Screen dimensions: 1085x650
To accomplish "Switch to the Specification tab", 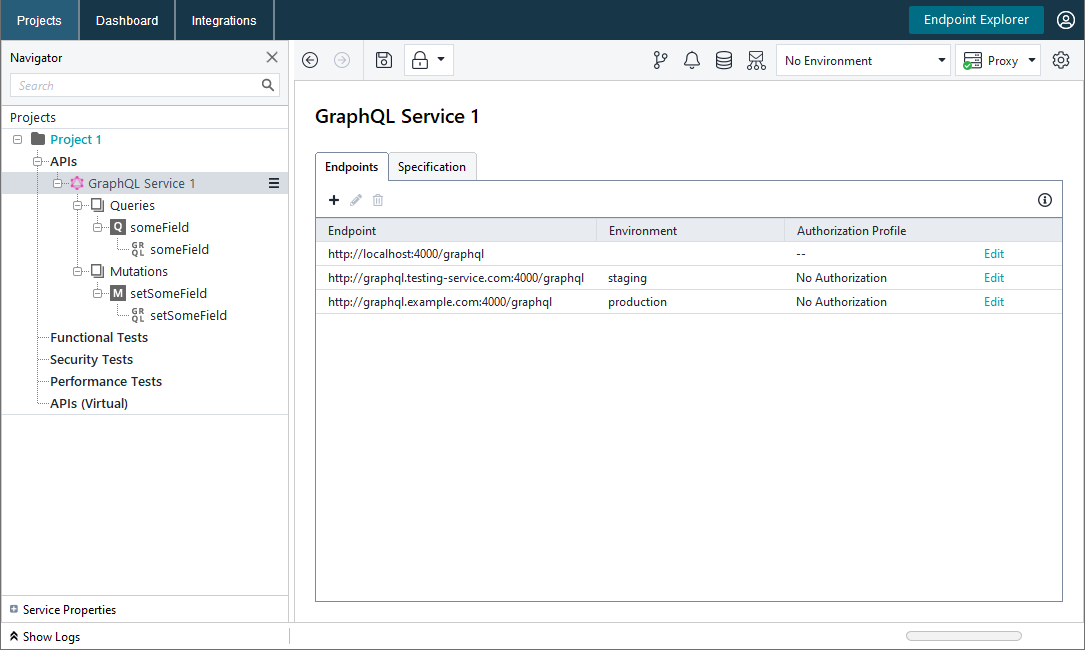I will [432, 167].
